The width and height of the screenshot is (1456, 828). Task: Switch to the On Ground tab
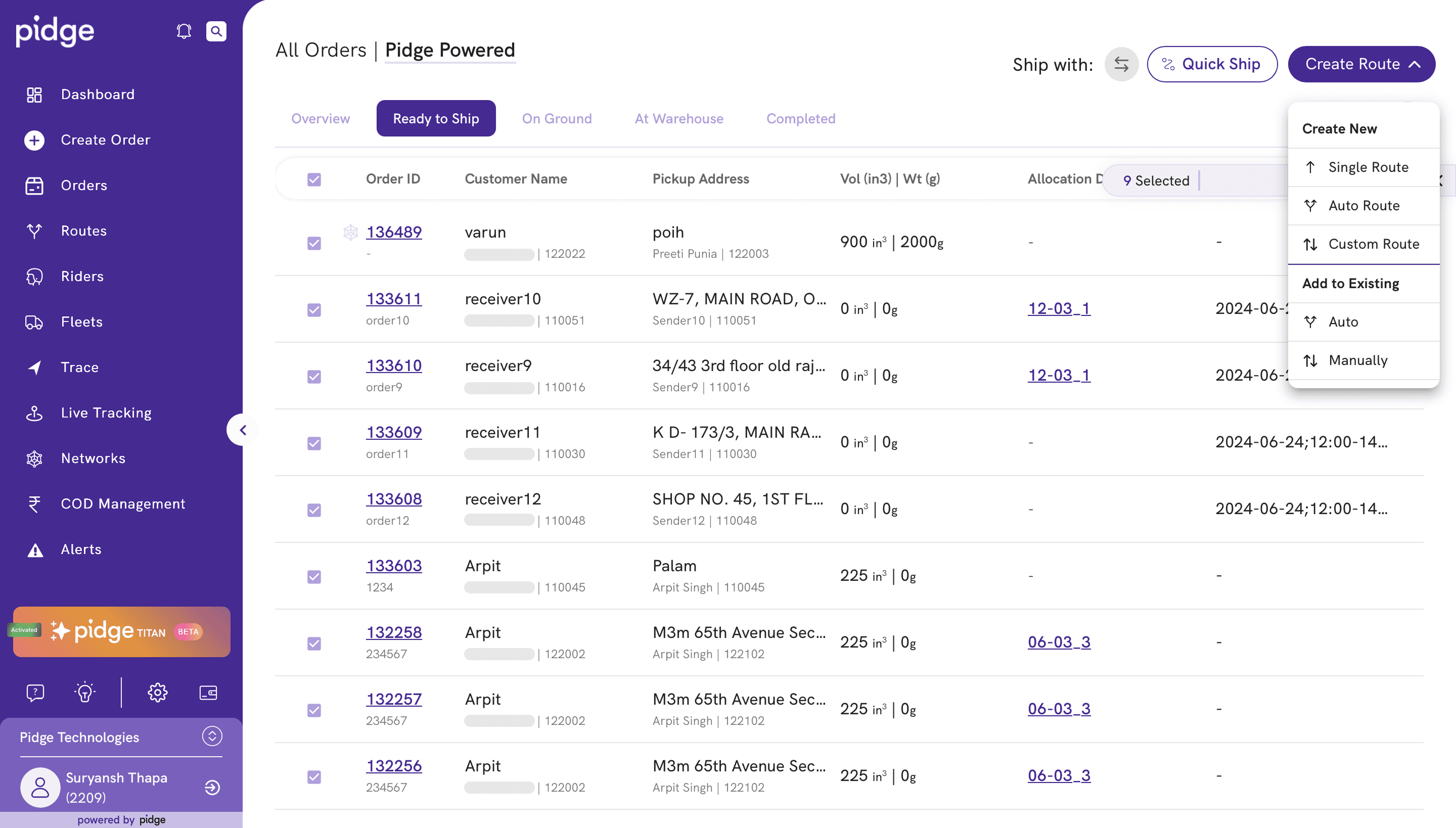556,118
